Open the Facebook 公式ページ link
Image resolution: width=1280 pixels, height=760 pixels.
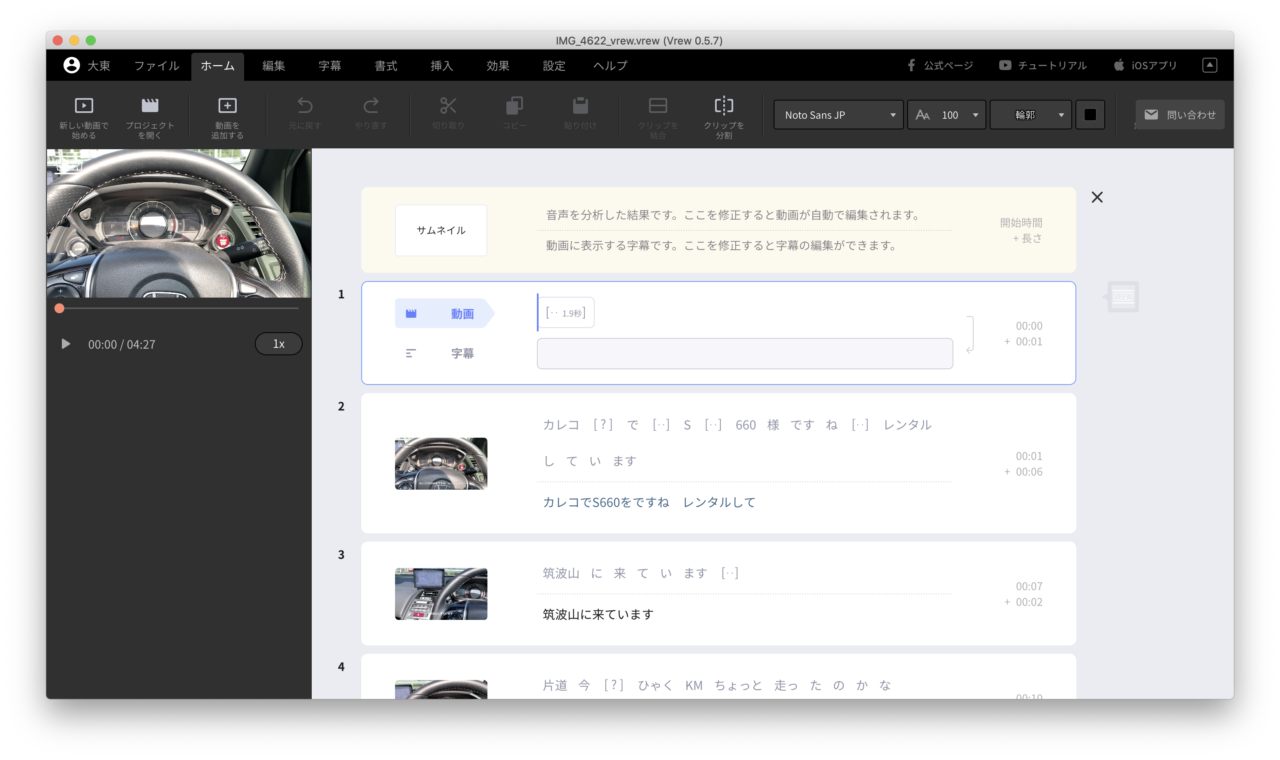pos(940,65)
